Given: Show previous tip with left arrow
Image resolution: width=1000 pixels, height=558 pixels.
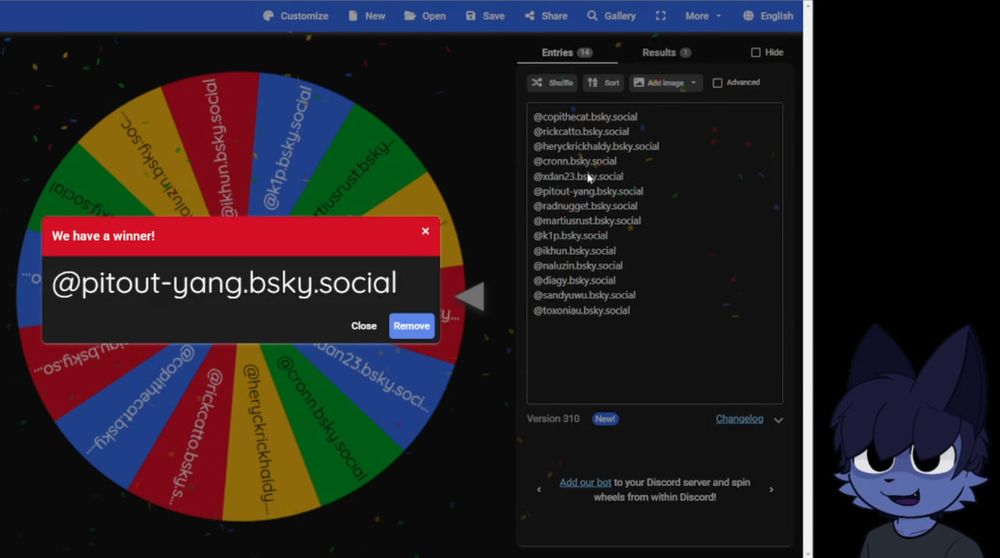Looking at the screenshot, I should pyautogui.click(x=539, y=489).
